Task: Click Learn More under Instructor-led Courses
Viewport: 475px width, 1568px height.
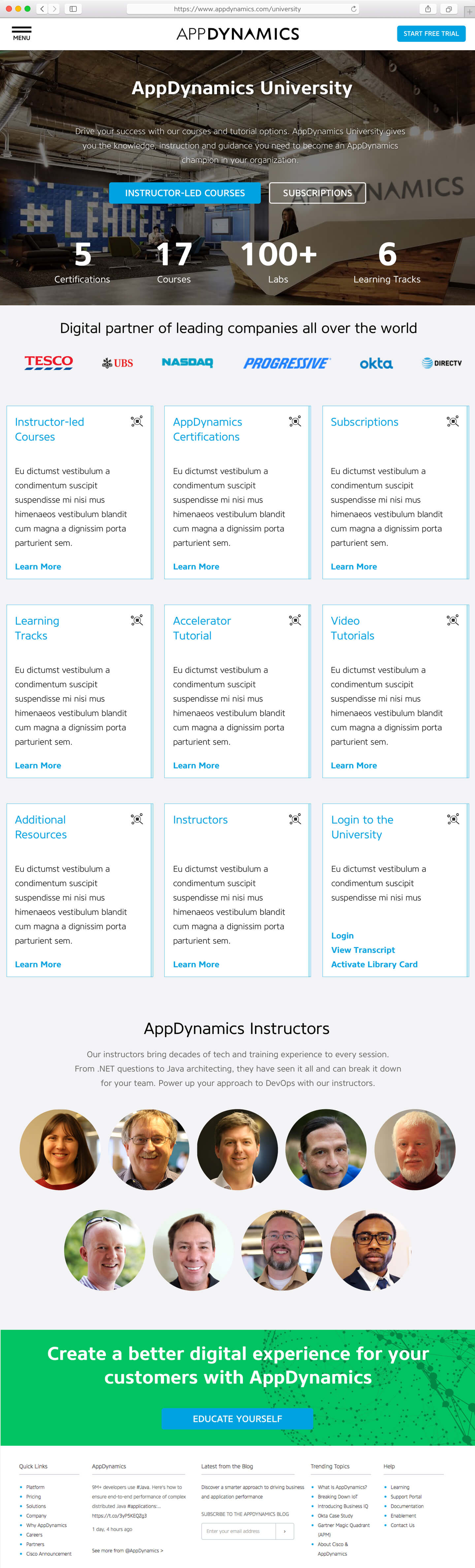Action: (x=38, y=567)
